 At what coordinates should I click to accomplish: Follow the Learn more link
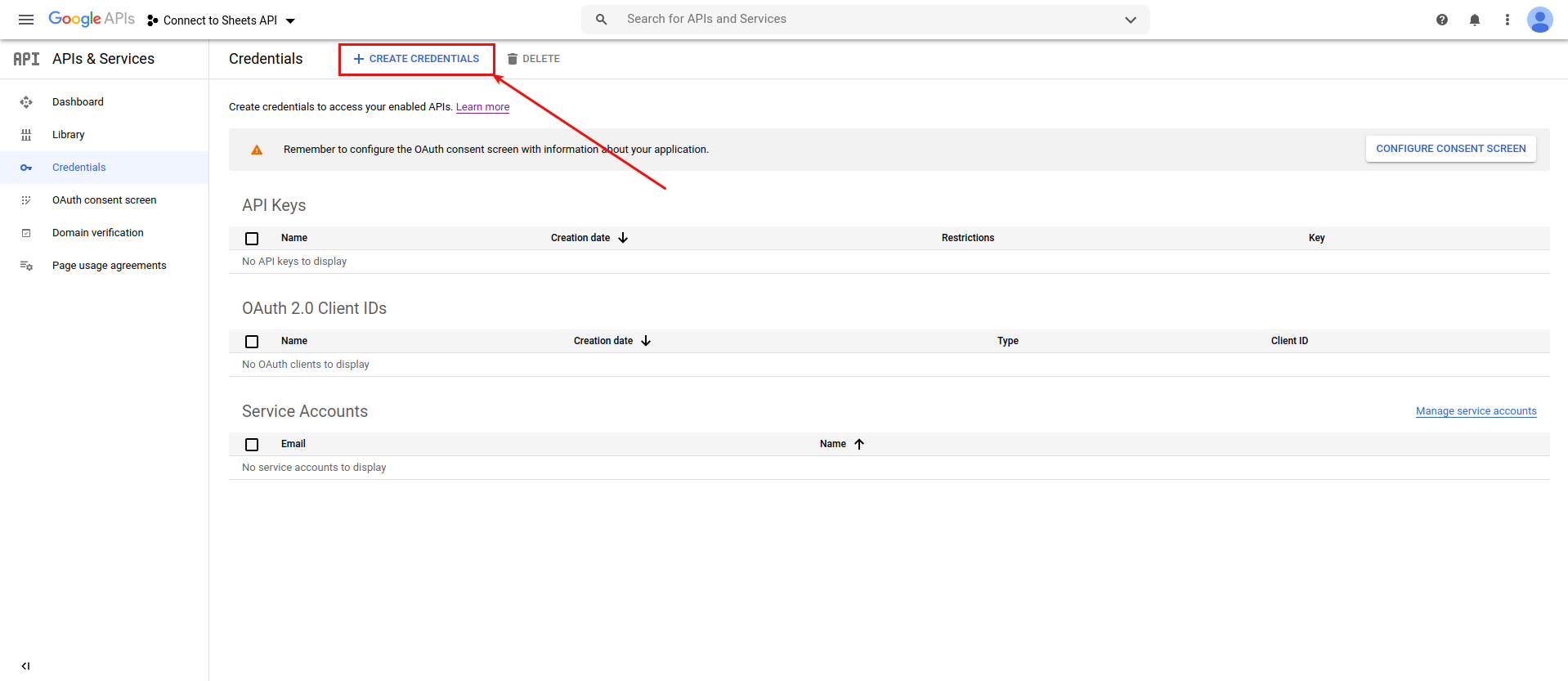click(x=482, y=107)
